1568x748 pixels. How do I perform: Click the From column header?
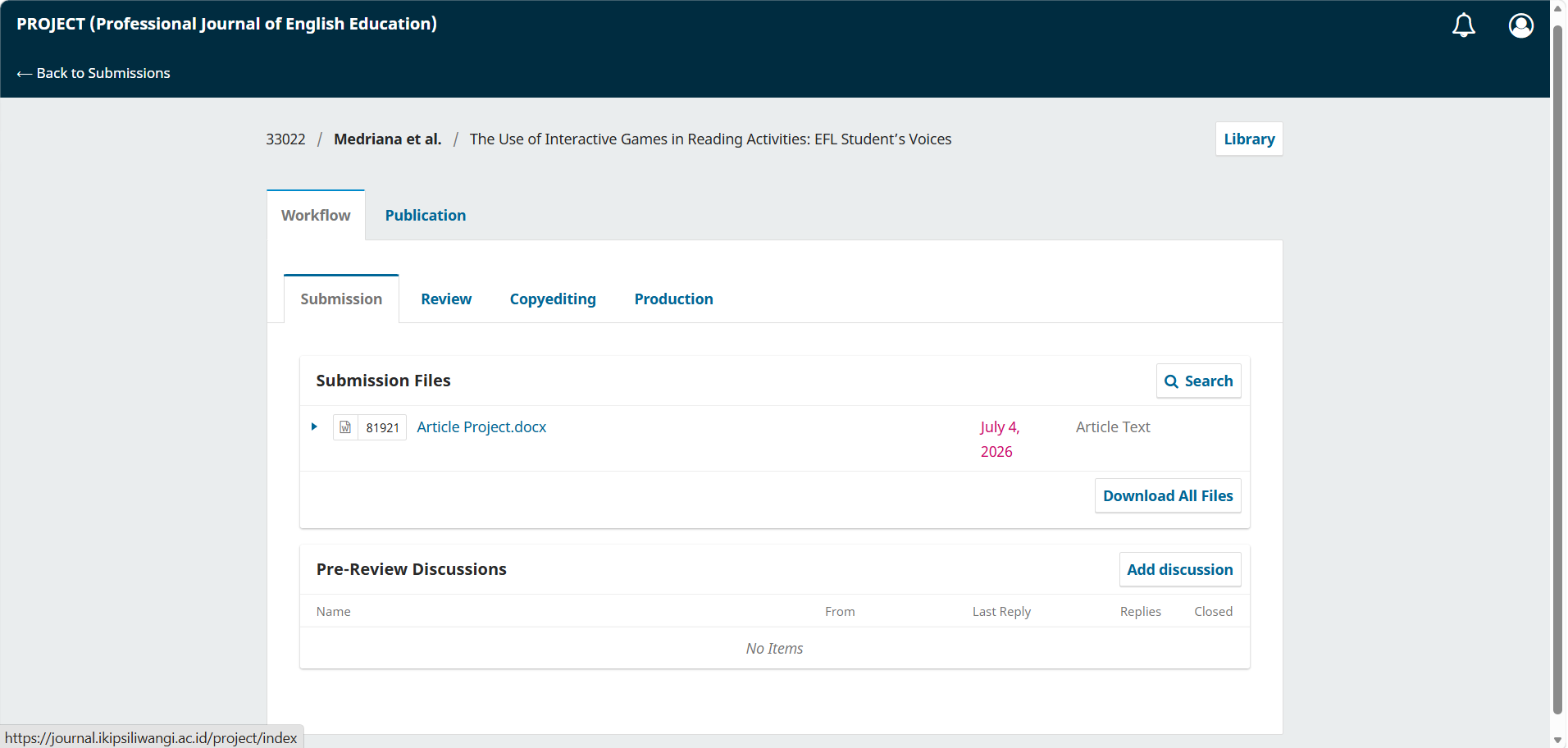[x=840, y=611]
